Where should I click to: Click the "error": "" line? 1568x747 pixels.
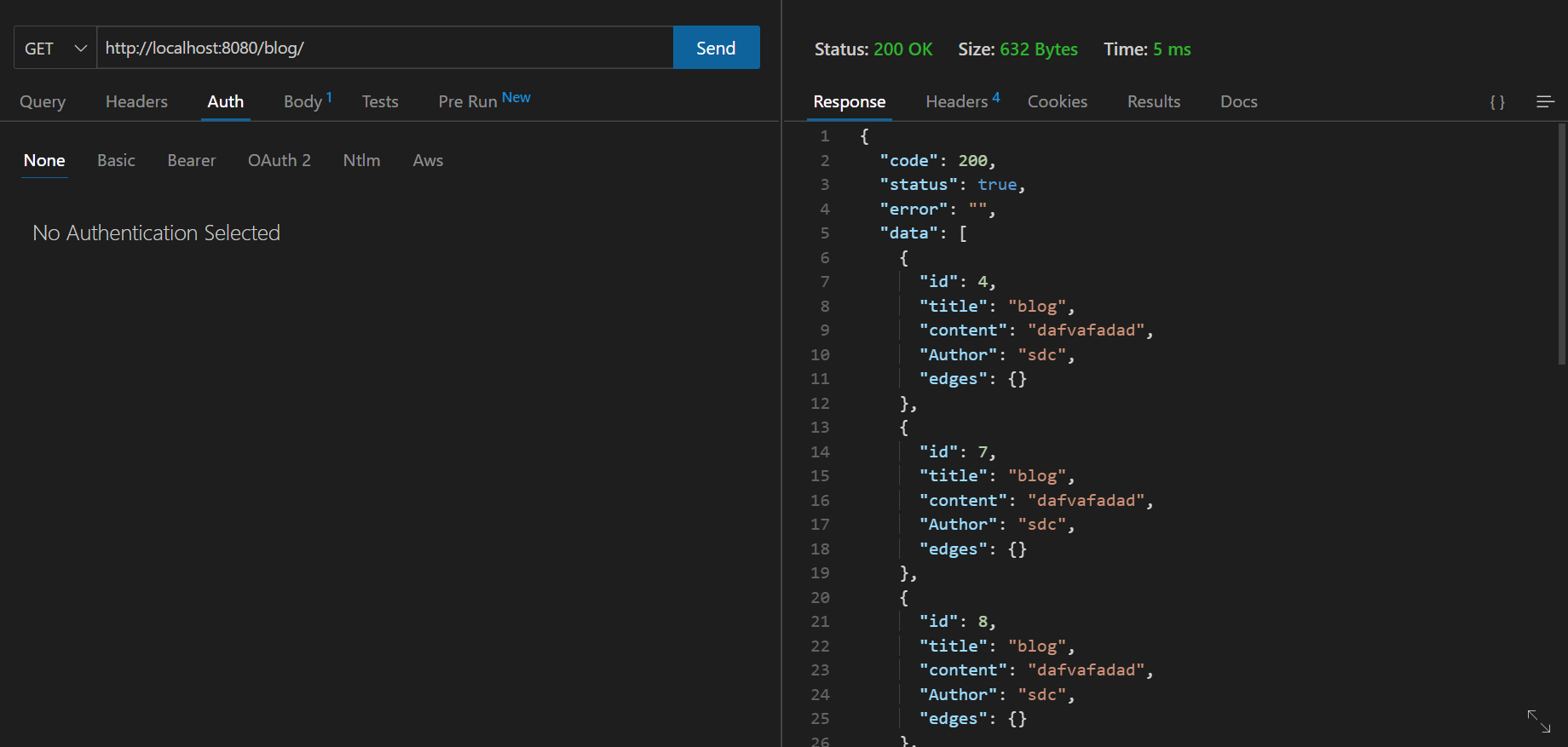[x=937, y=209]
